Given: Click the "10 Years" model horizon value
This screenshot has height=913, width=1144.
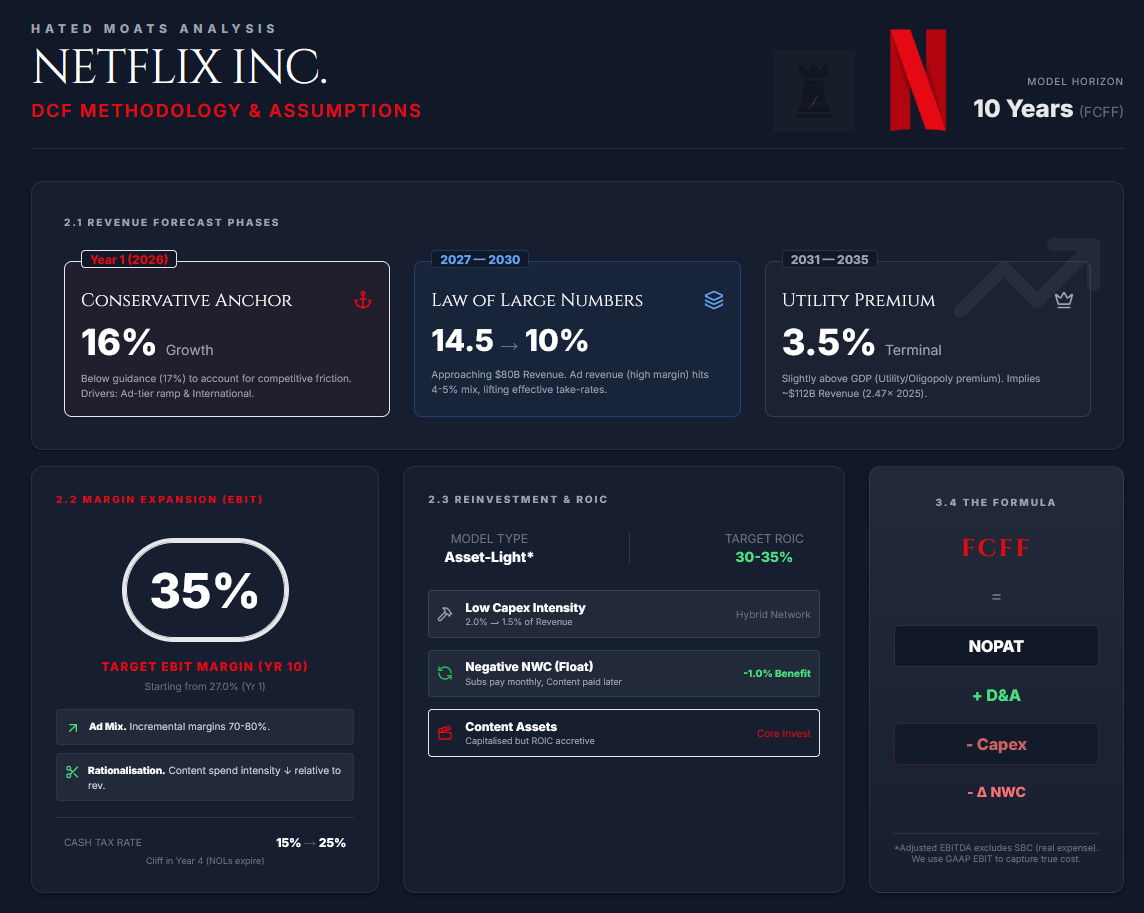Looking at the screenshot, I should [x=1023, y=109].
